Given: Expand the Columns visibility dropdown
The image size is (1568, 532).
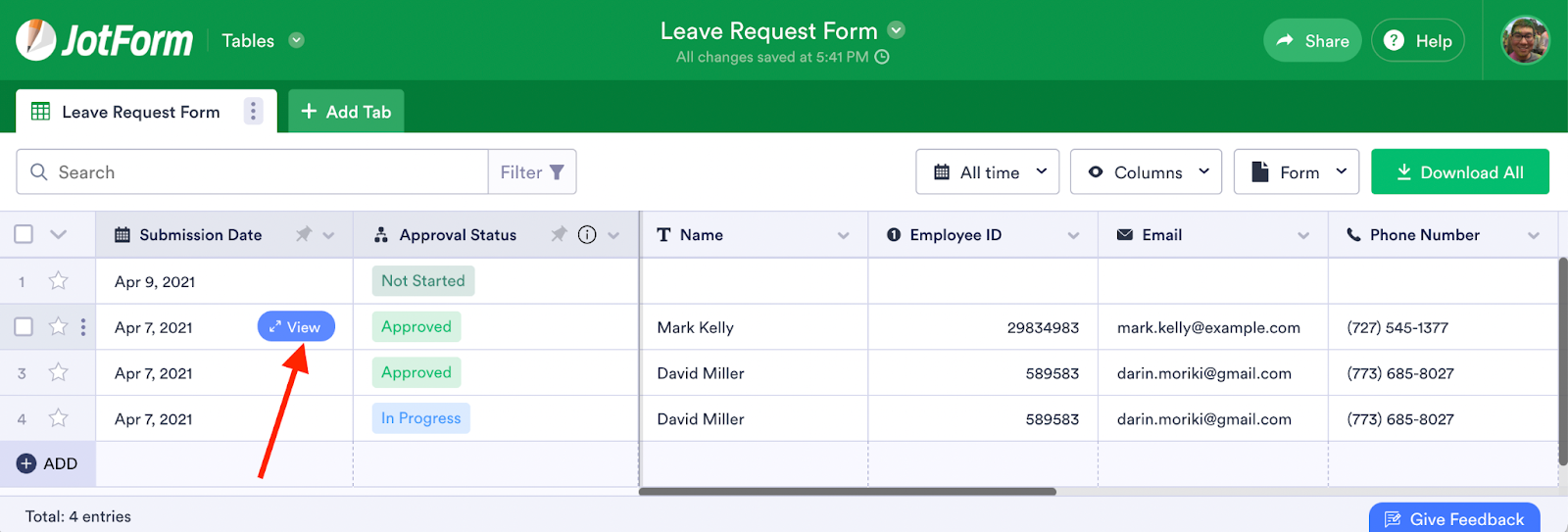Looking at the screenshot, I should click(x=1146, y=172).
